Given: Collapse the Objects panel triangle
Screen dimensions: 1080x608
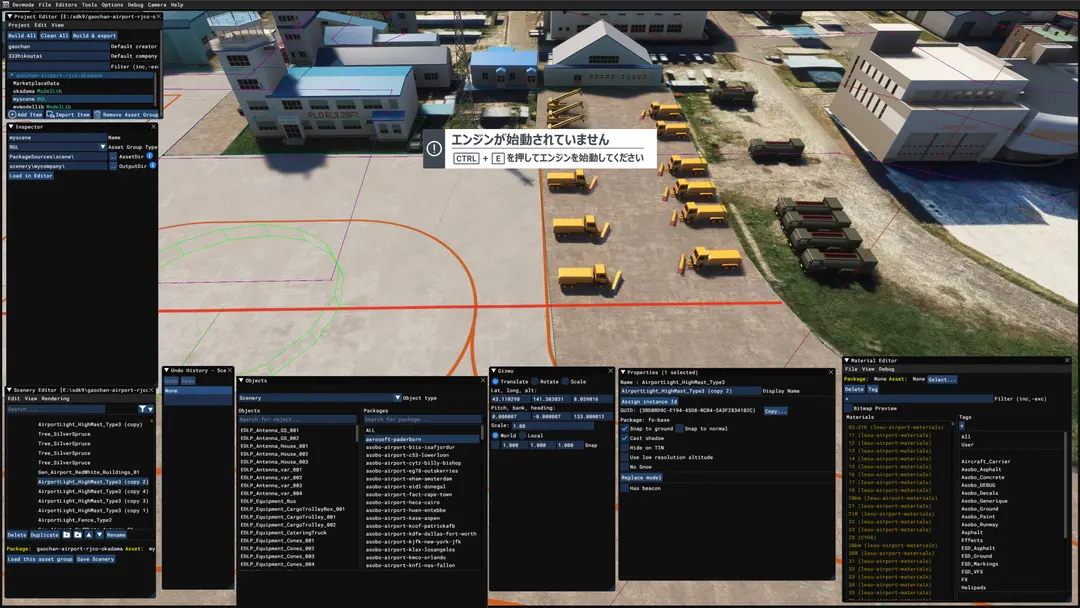Looking at the screenshot, I should [241, 380].
